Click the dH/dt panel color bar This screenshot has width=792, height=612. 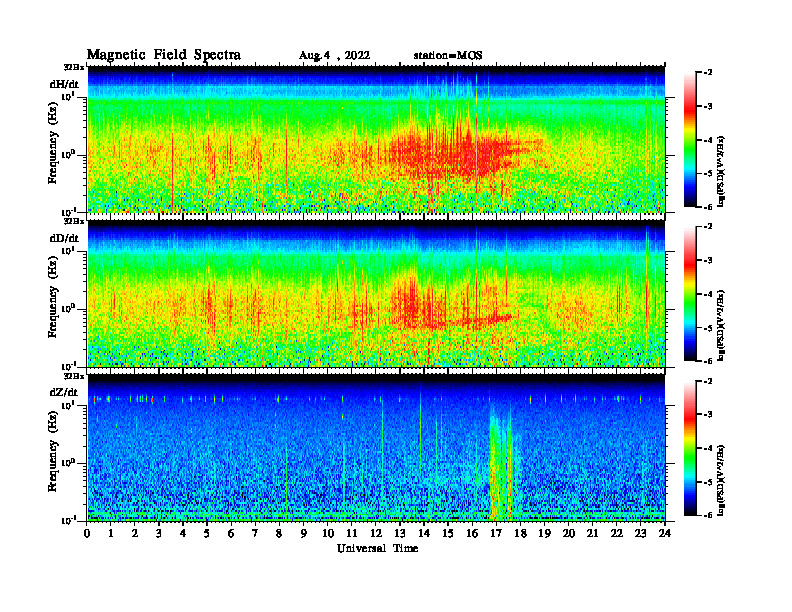(689, 140)
